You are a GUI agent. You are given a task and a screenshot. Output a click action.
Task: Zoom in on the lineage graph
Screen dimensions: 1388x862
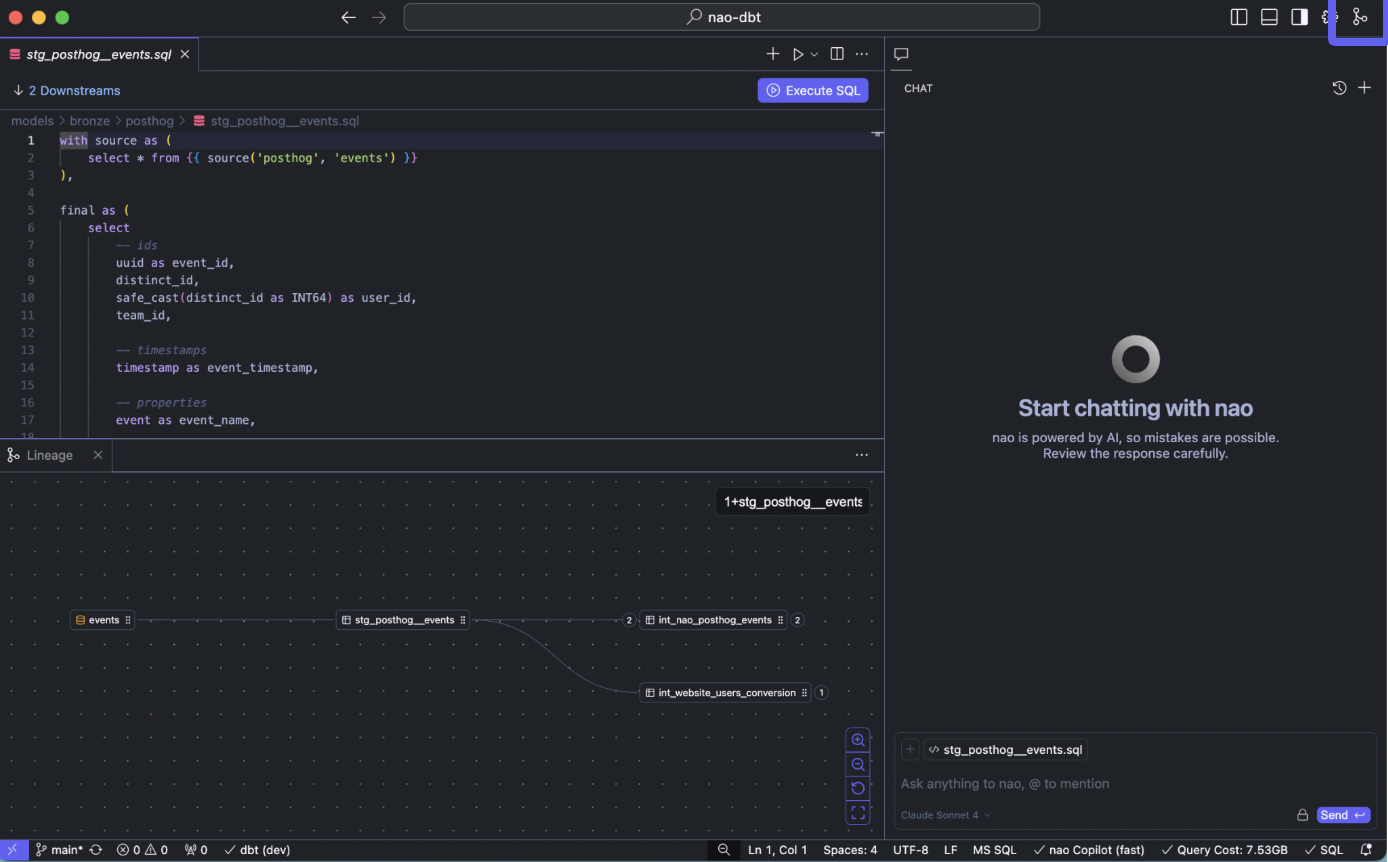[857, 740]
